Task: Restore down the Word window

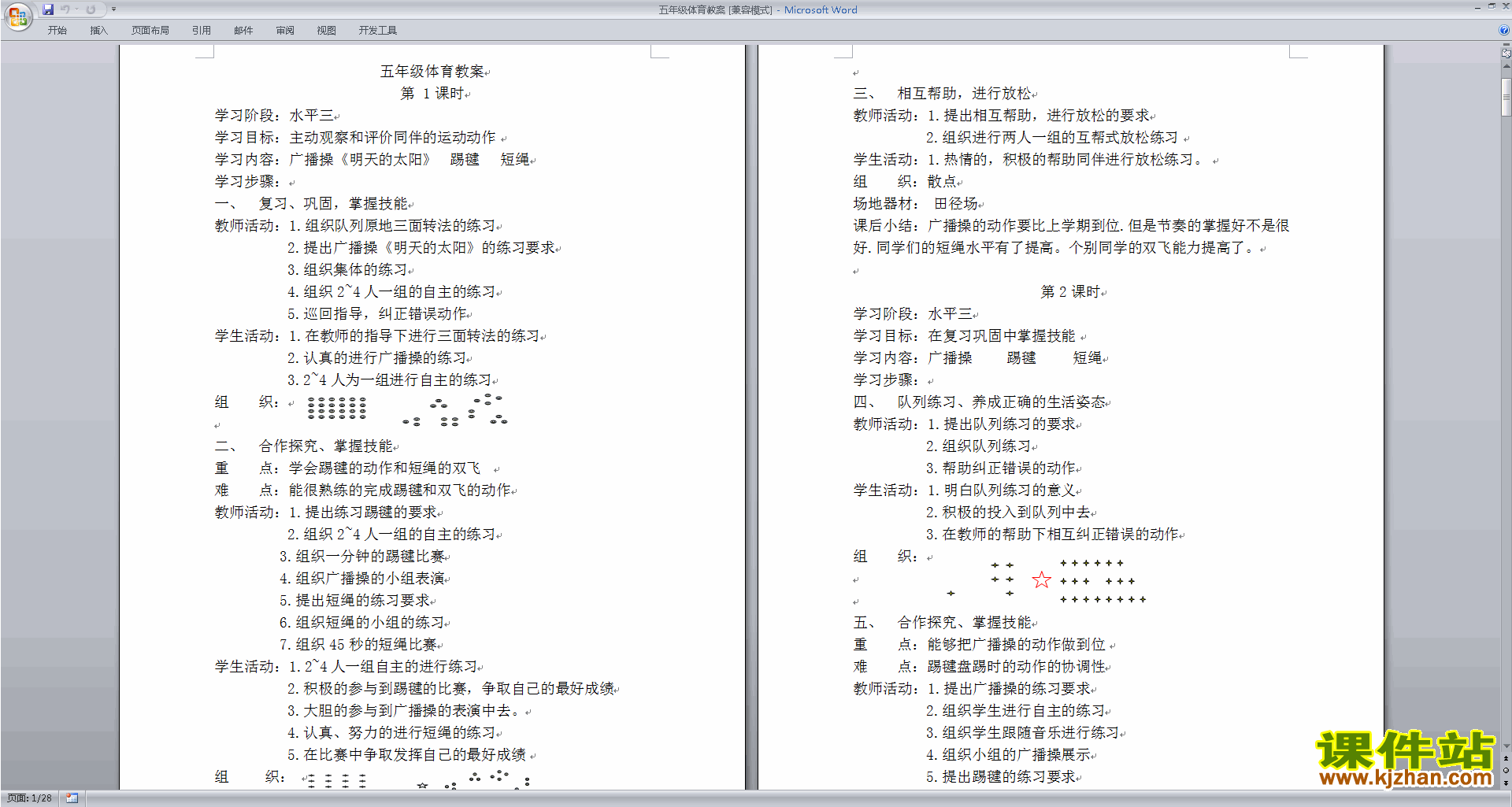Action: click(1492, 6)
